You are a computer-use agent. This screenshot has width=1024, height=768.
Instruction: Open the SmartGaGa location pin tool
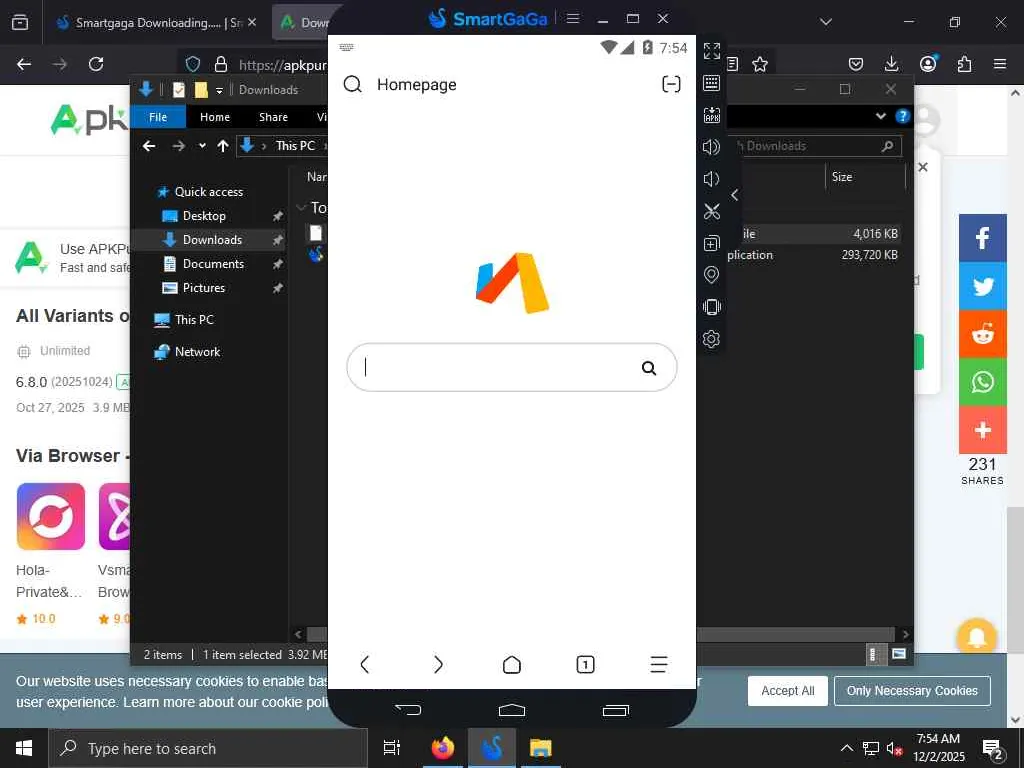712,275
